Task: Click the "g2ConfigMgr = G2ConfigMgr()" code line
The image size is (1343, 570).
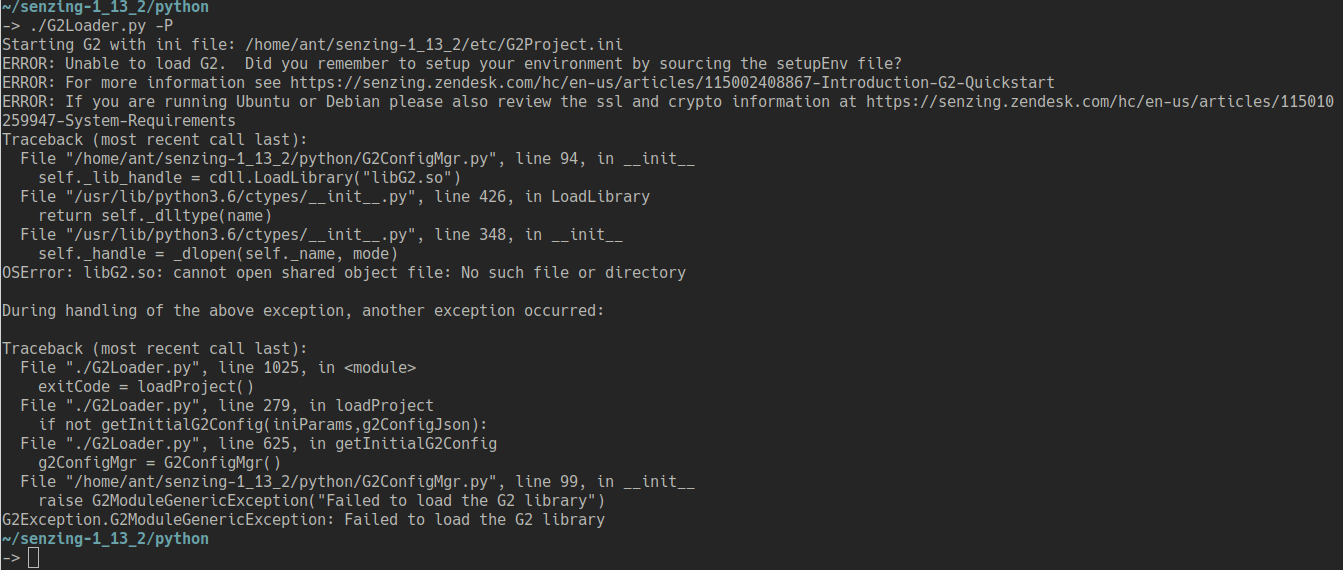Action: pyautogui.click(x=159, y=463)
